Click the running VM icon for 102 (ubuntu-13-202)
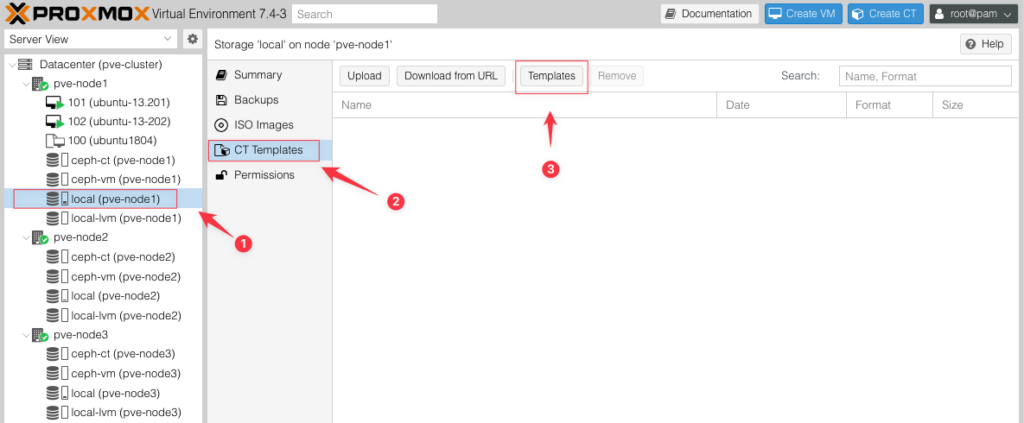1024x423 pixels. click(57, 122)
